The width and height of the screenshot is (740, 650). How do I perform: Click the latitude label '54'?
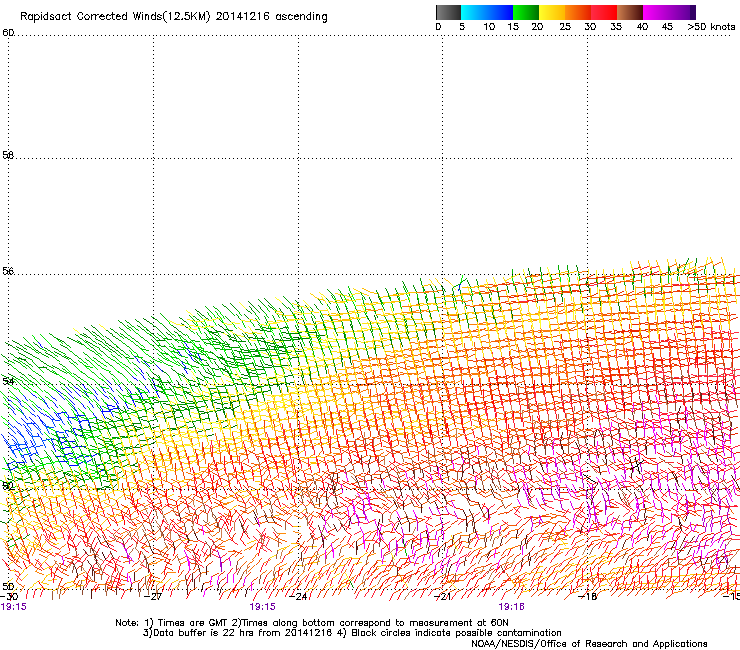(x=8, y=381)
